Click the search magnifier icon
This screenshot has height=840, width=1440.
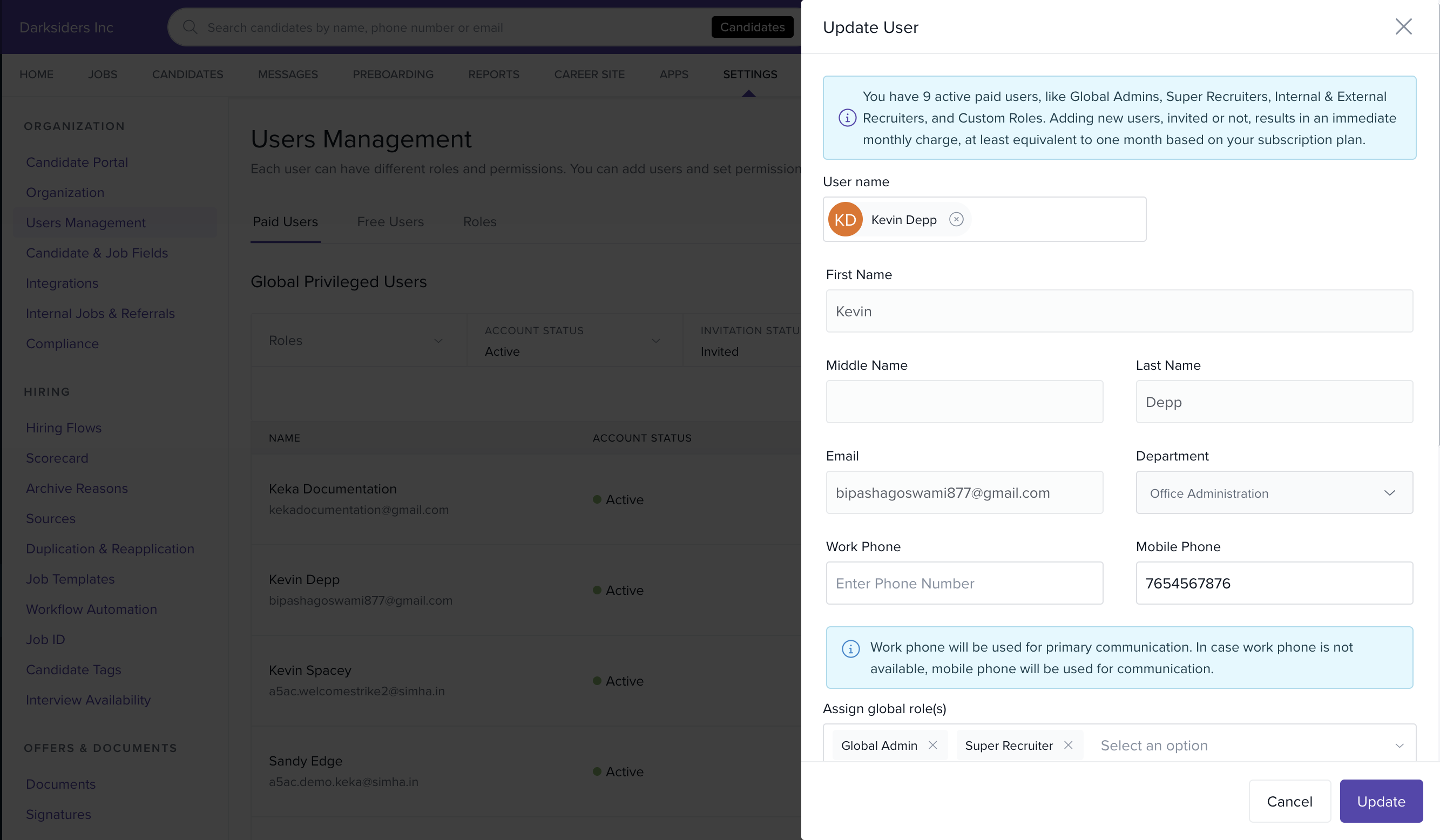(x=190, y=28)
